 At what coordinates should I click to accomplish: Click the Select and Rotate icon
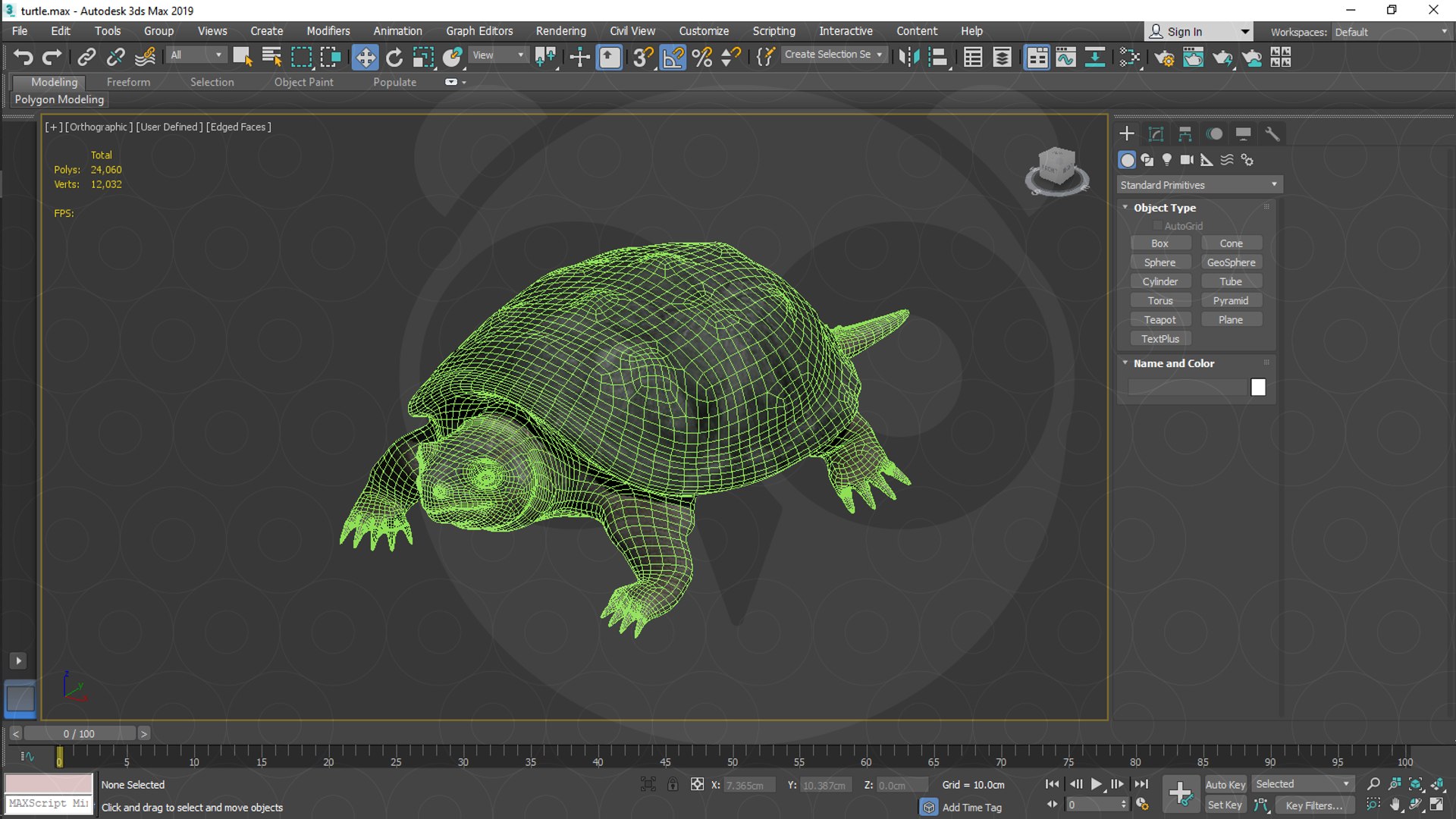[394, 58]
